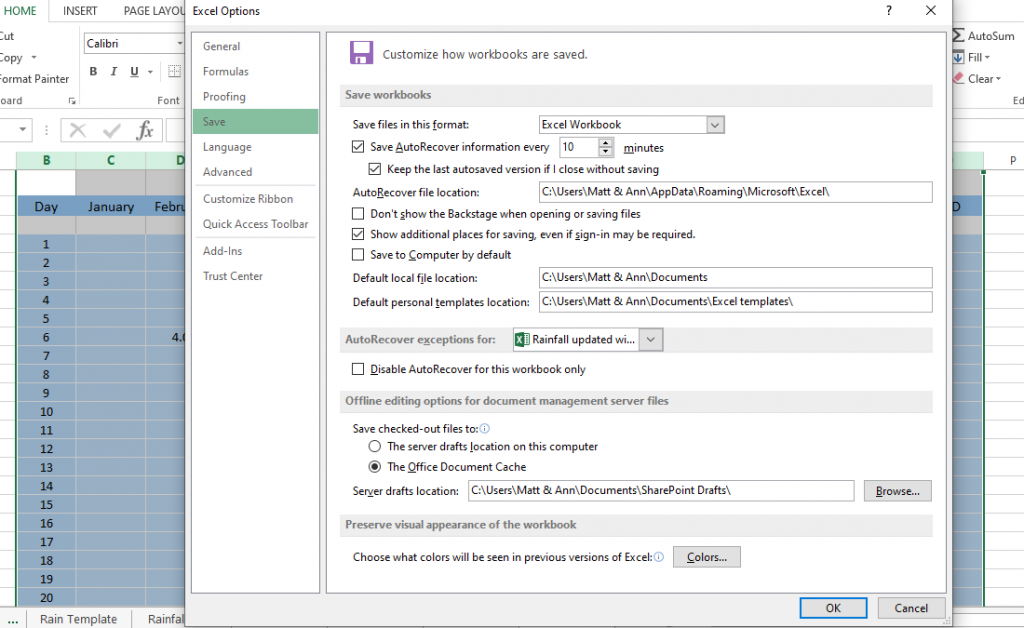Select The Office Document Cache radio button

(375, 467)
